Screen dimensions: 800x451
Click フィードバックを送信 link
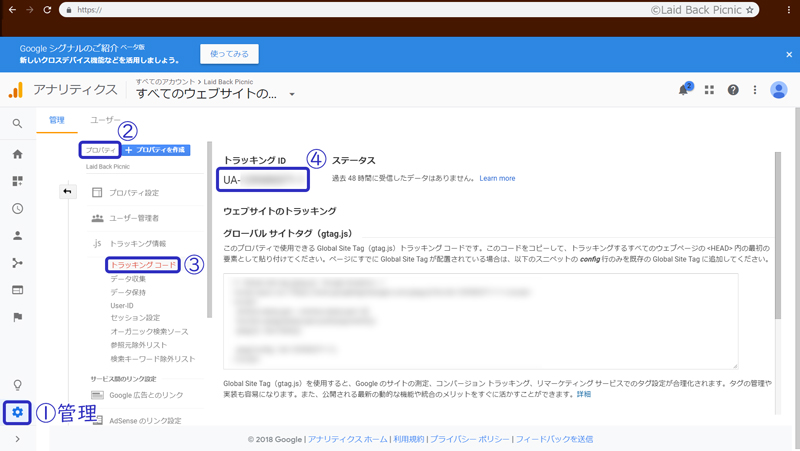[555, 439]
